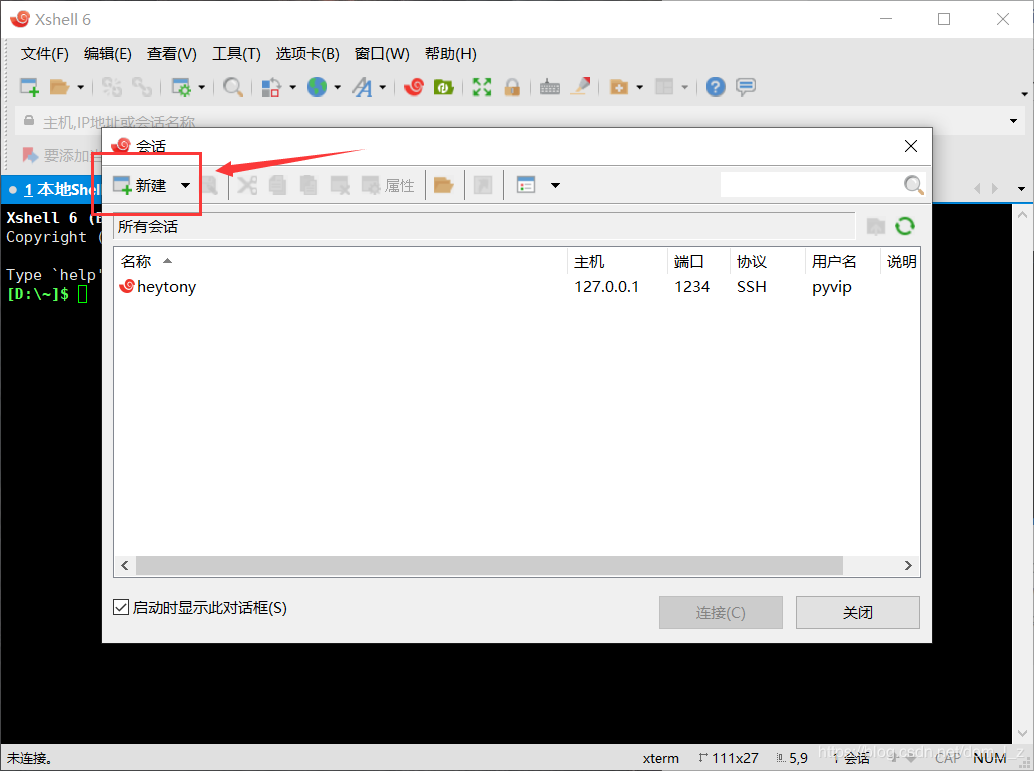Toggle 启动时显示此对话框(S) checkbox
Viewport: 1034px width, 771px height.
pyautogui.click(x=121, y=607)
